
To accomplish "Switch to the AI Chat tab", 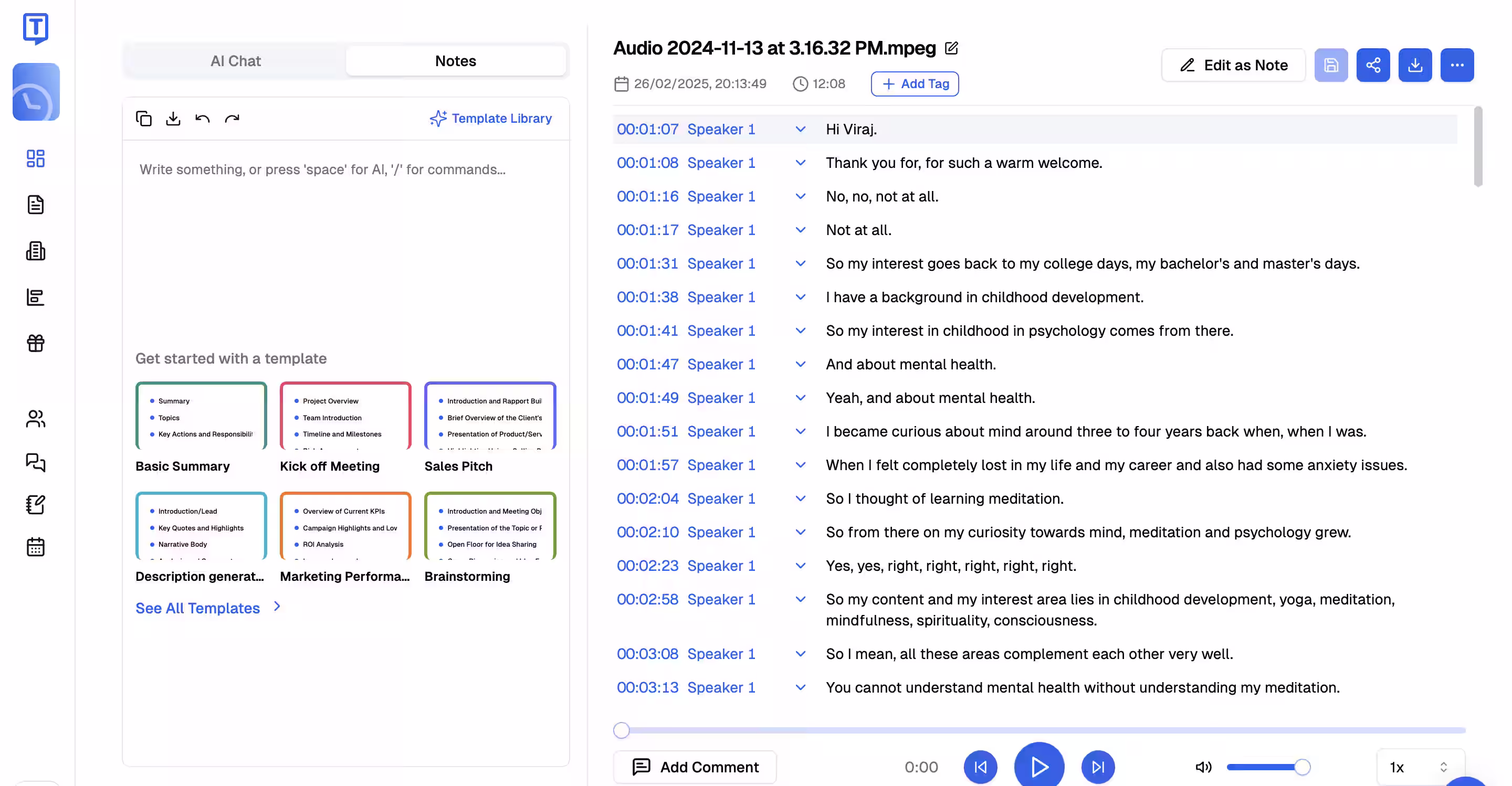I will (235, 61).
